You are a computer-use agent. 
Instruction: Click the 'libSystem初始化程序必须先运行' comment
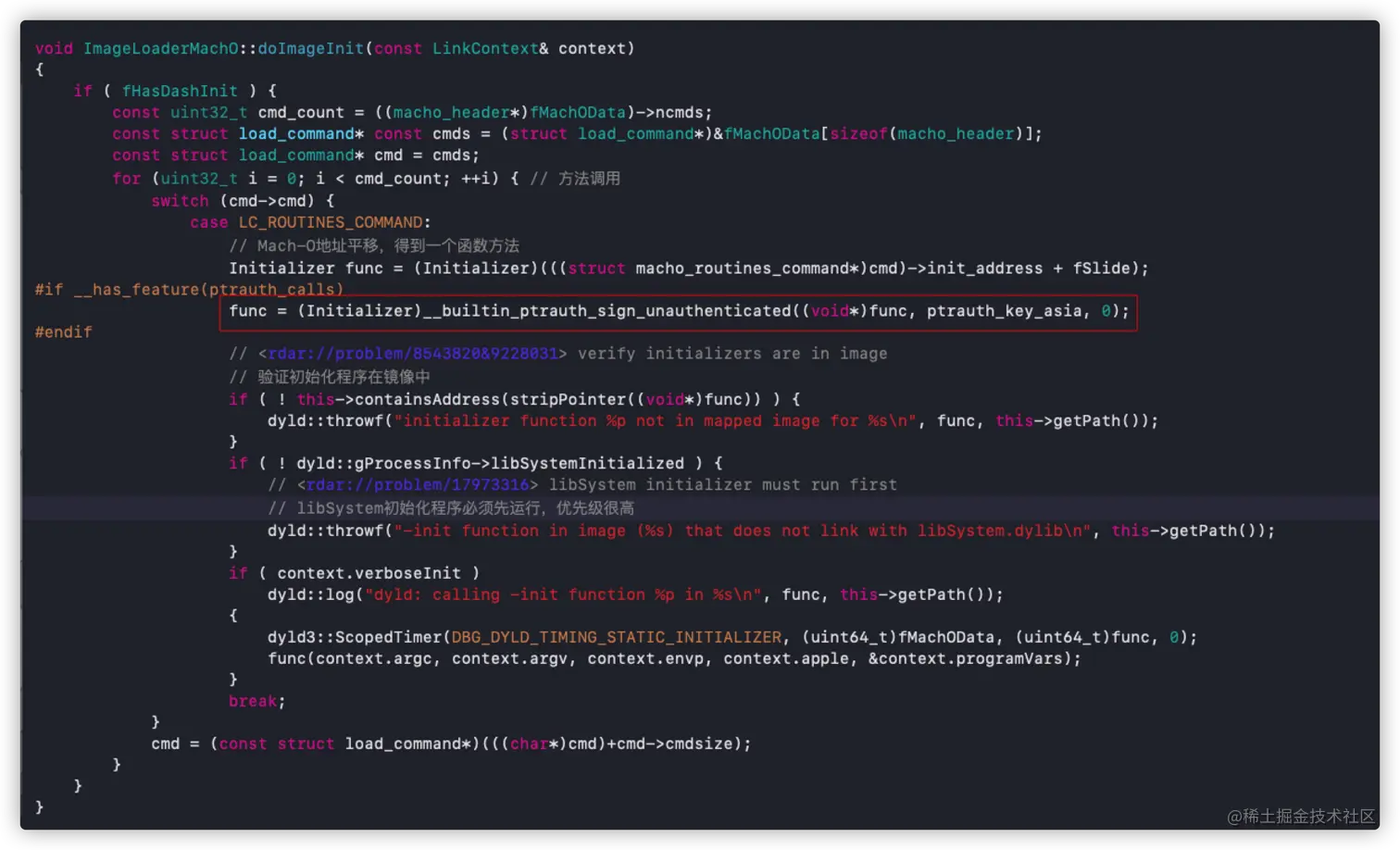(451, 508)
